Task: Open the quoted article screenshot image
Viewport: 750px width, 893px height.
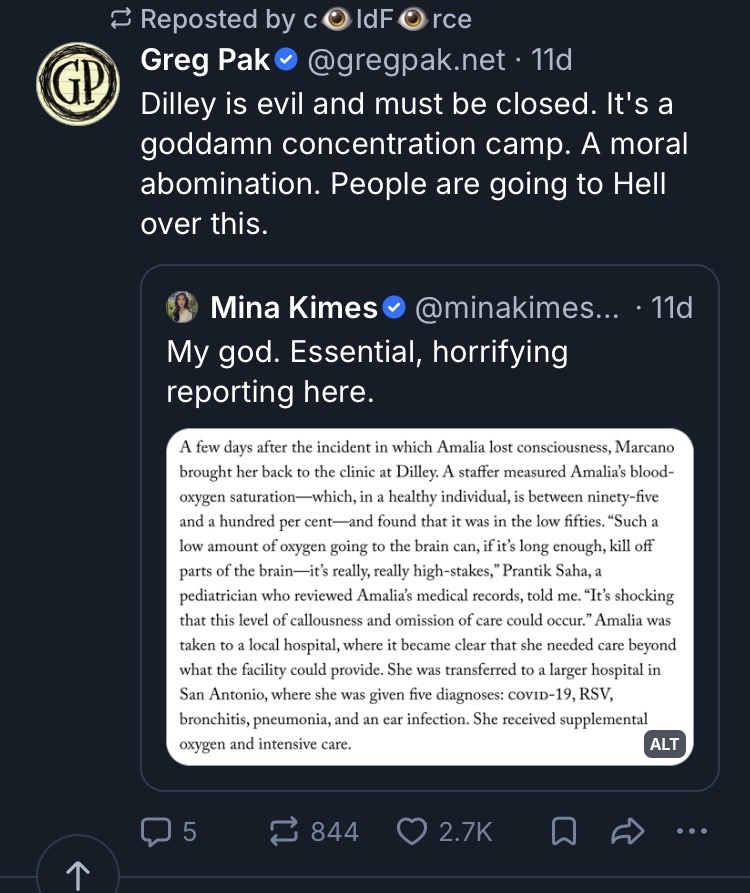Action: point(428,596)
